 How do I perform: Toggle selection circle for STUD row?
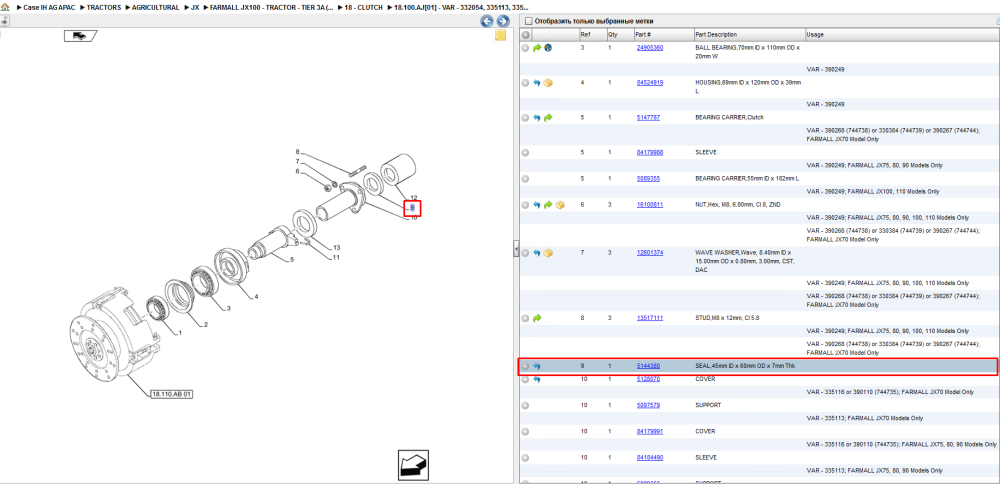coord(526,318)
